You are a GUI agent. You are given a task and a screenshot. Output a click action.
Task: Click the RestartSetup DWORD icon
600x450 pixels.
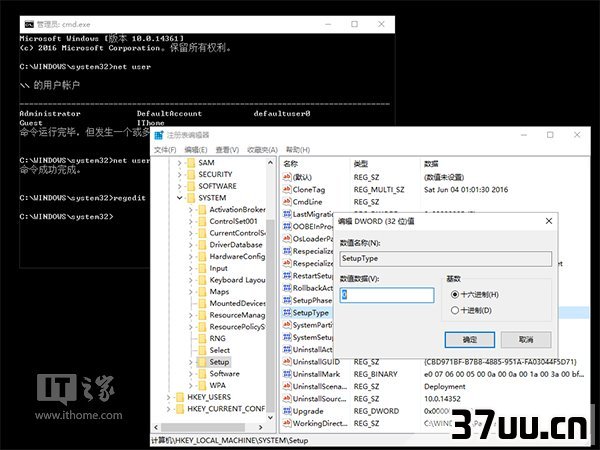(287, 276)
